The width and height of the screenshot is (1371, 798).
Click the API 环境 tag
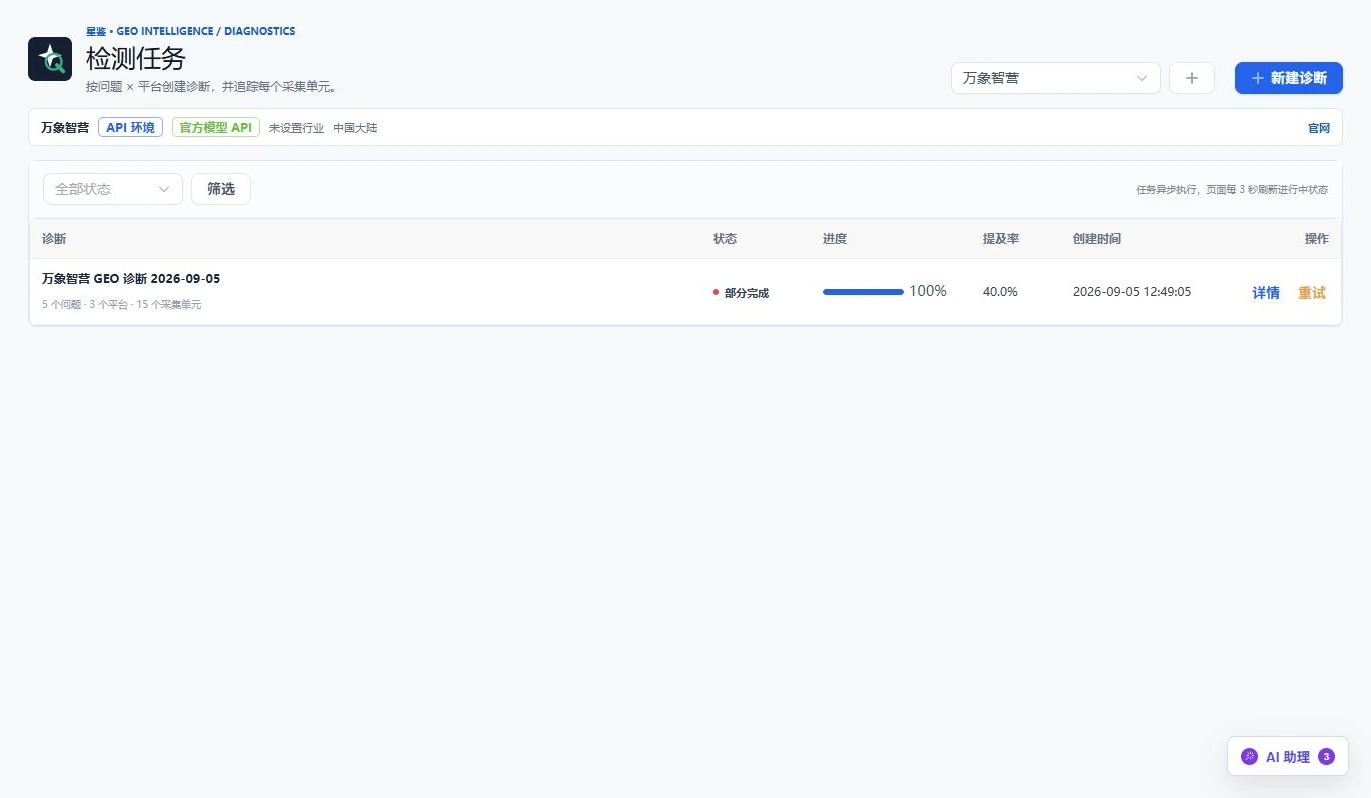(x=130, y=127)
